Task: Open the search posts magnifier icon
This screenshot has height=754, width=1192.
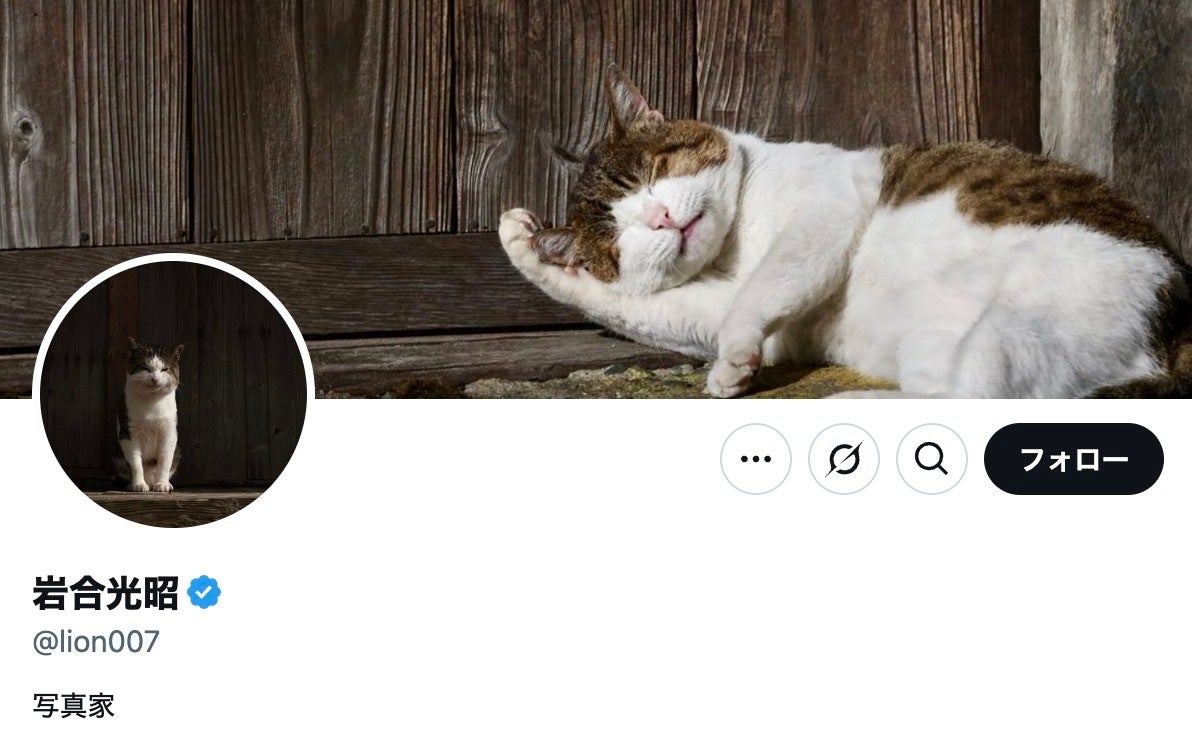Action: [932, 459]
